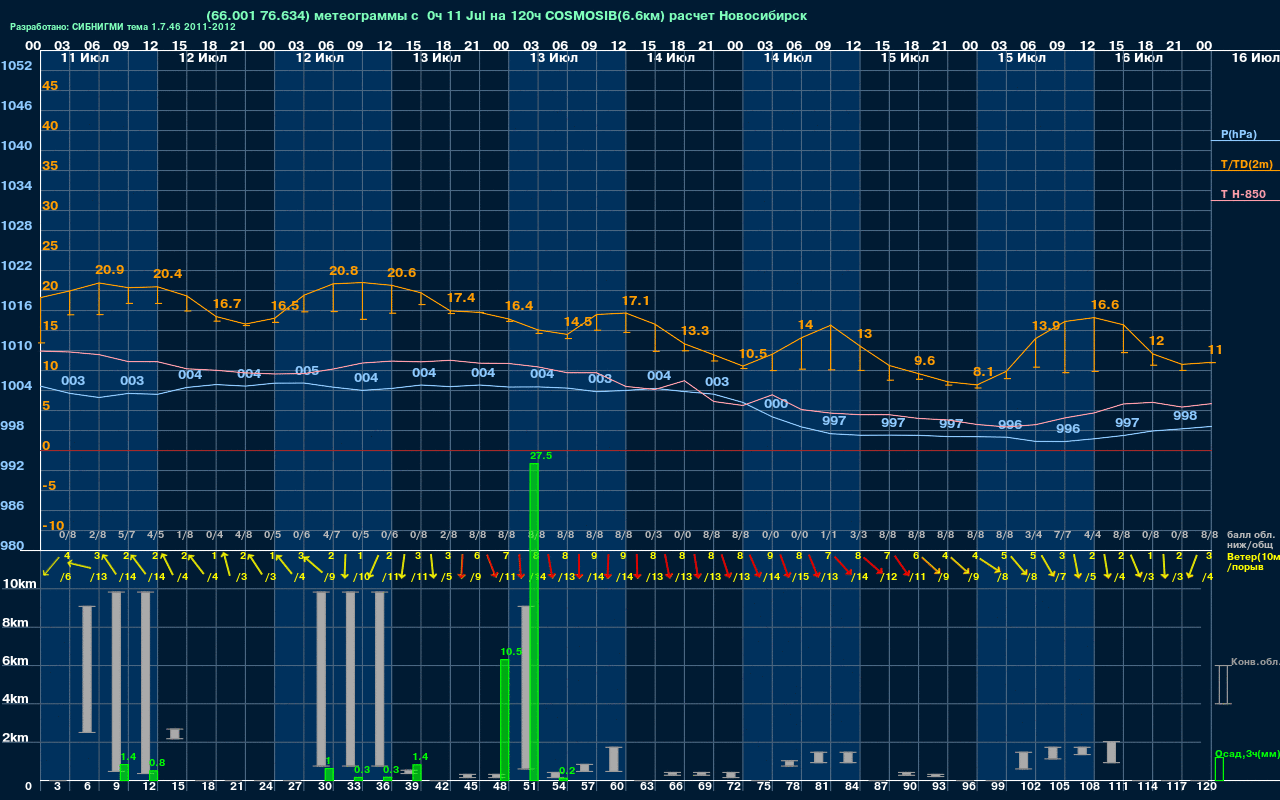Select the T/TD(2m) legend label
This screenshot has width=1280, height=800.
tap(1247, 164)
